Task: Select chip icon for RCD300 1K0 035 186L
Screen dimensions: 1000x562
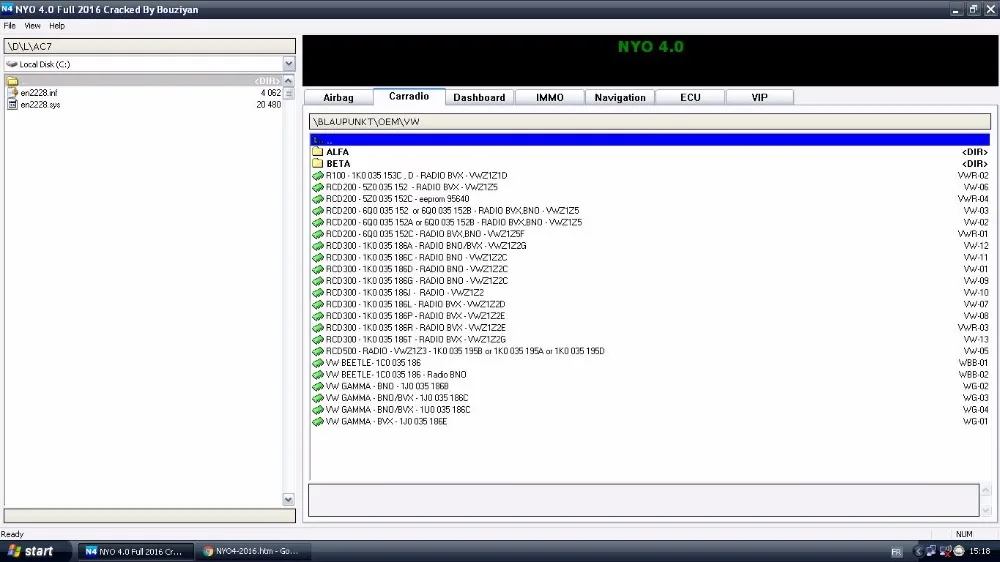Action: tap(318, 304)
